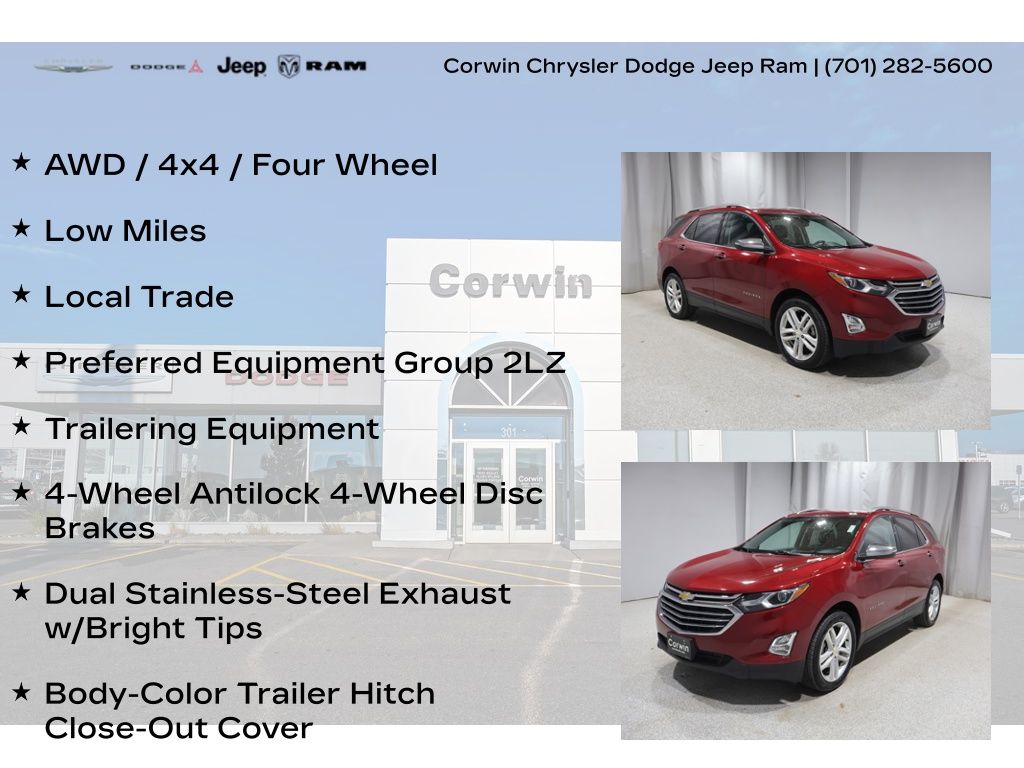Screen dimensions: 1024x768
Task: Click the dealership name and phone number text
Action: click(x=718, y=66)
